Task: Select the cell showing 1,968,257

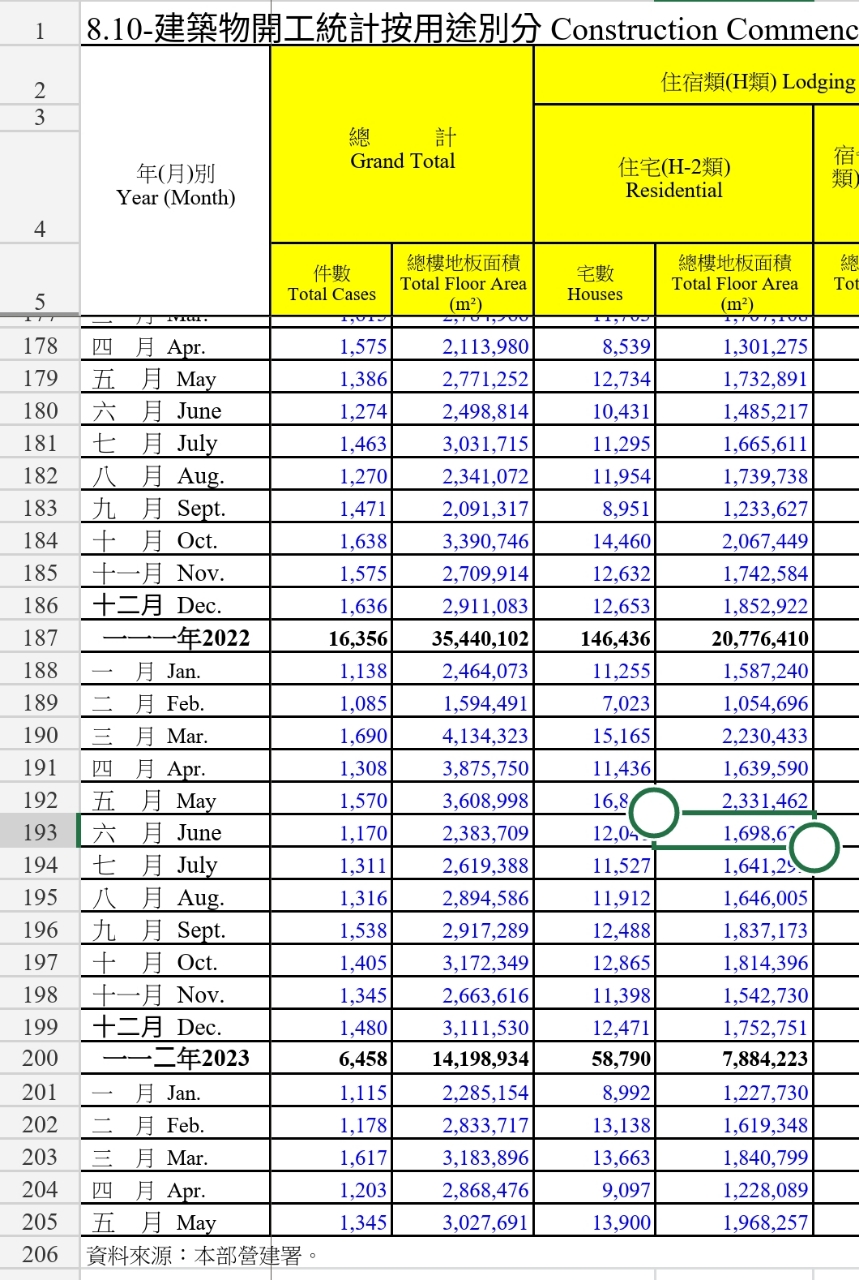Action: [735, 1222]
